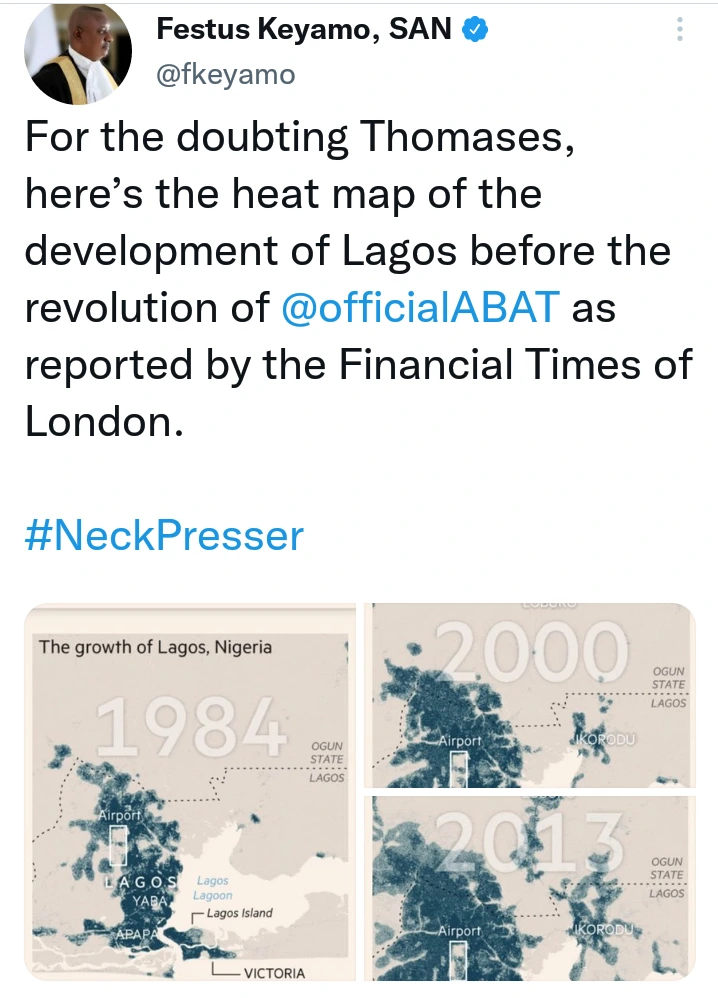Click the VICTORIA label on the map
The image size is (718, 998).
(274, 972)
